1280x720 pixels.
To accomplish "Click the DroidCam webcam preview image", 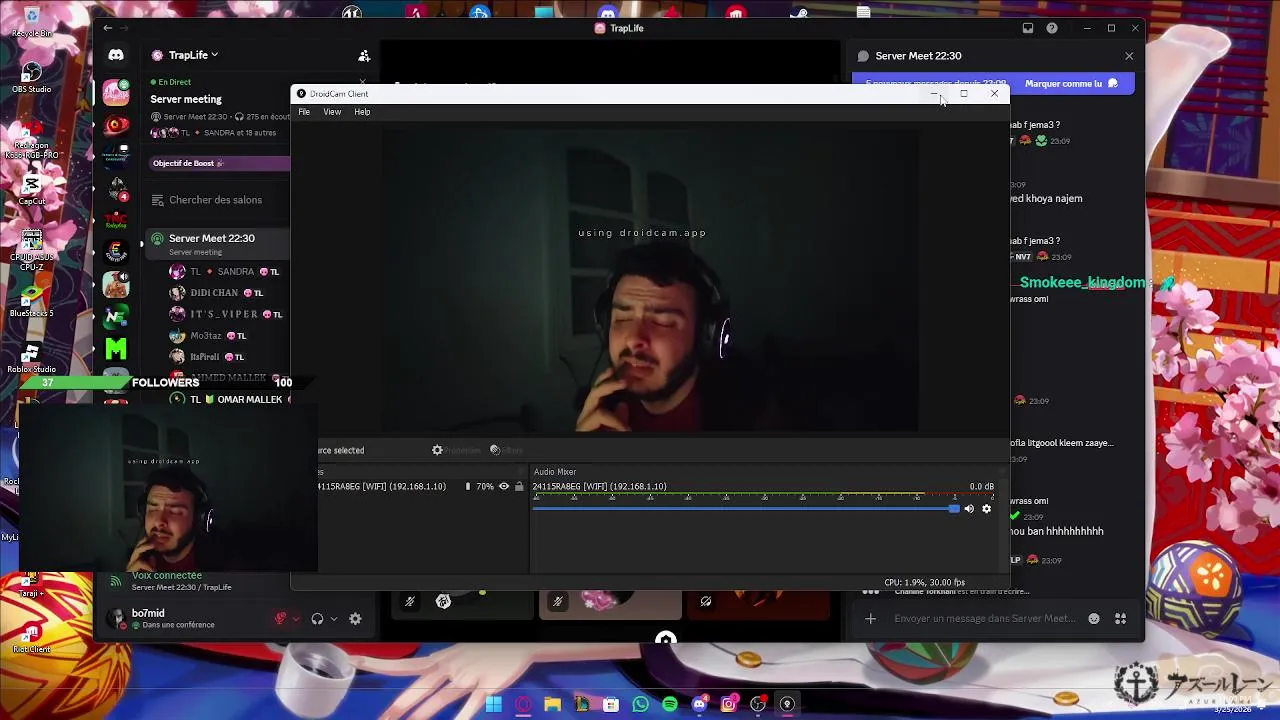I will 650,280.
